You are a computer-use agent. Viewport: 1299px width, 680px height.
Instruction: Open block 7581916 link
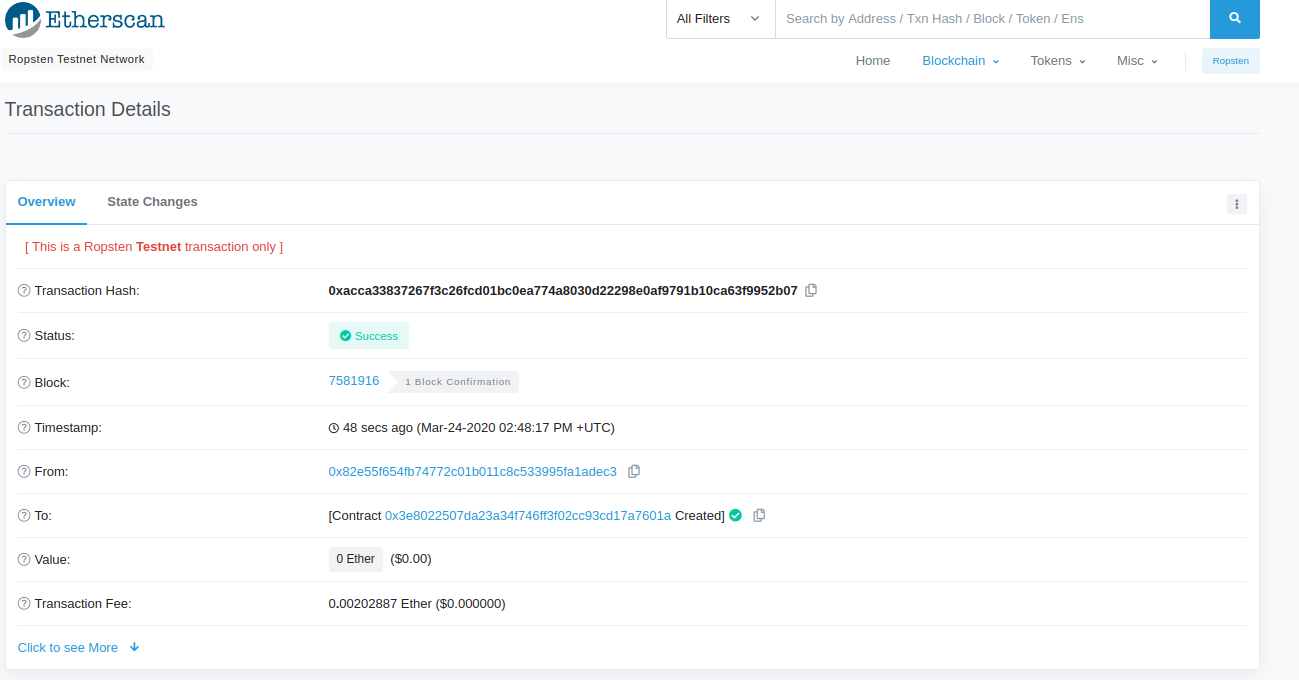(354, 381)
